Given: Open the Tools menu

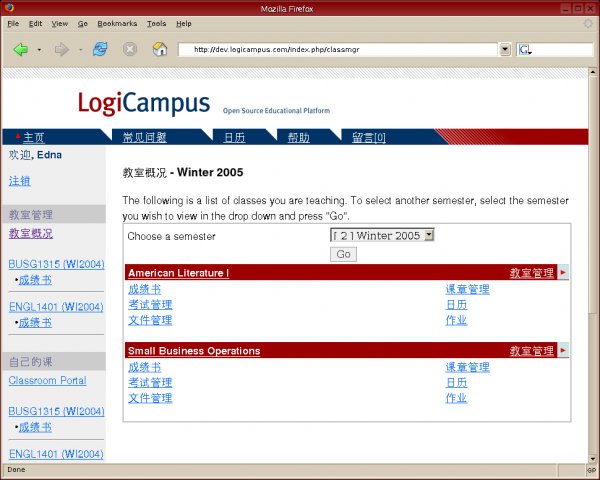Looking at the screenshot, I should pos(157,24).
